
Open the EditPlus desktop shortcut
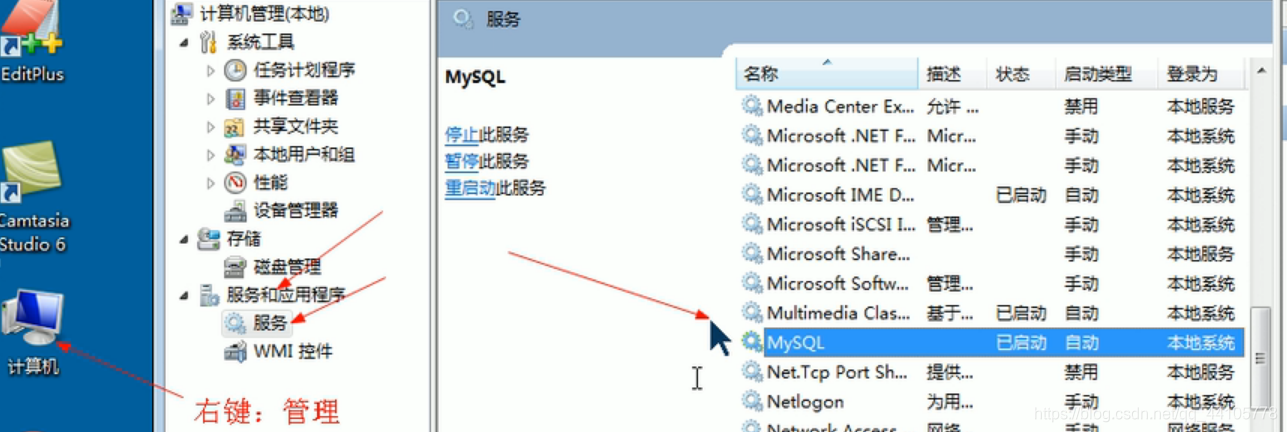[x=30, y=40]
